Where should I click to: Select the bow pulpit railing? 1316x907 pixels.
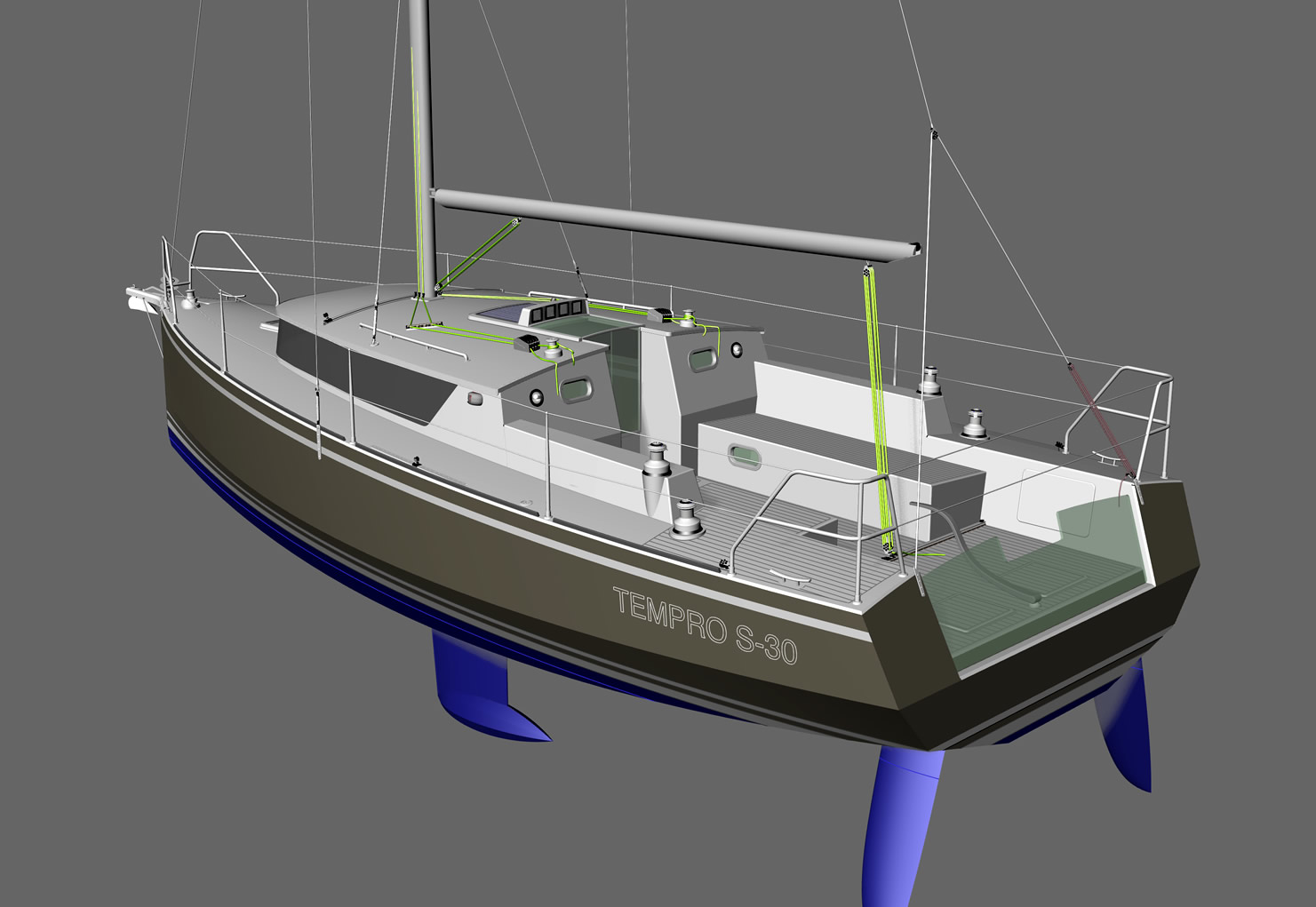click(x=228, y=253)
